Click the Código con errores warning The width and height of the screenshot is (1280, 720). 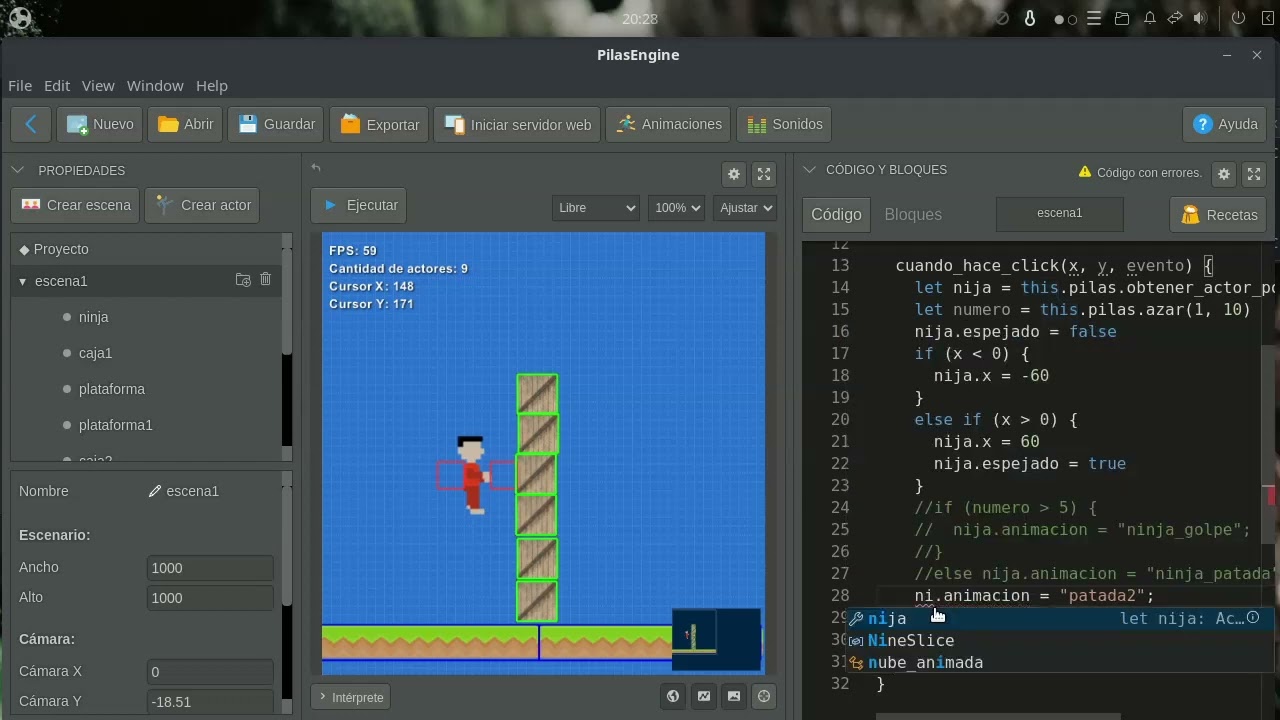click(1140, 173)
